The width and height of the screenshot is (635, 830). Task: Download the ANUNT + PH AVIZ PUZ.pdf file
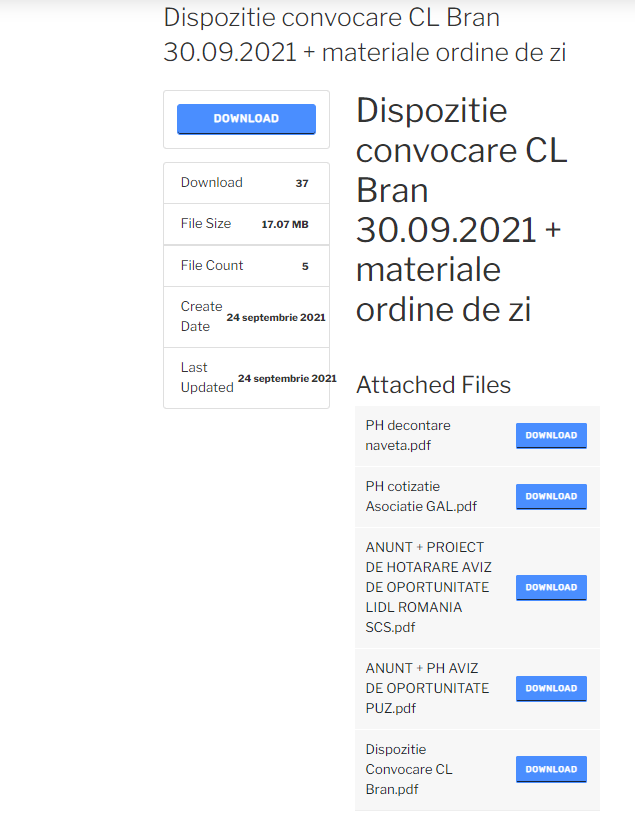(x=551, y=689)
